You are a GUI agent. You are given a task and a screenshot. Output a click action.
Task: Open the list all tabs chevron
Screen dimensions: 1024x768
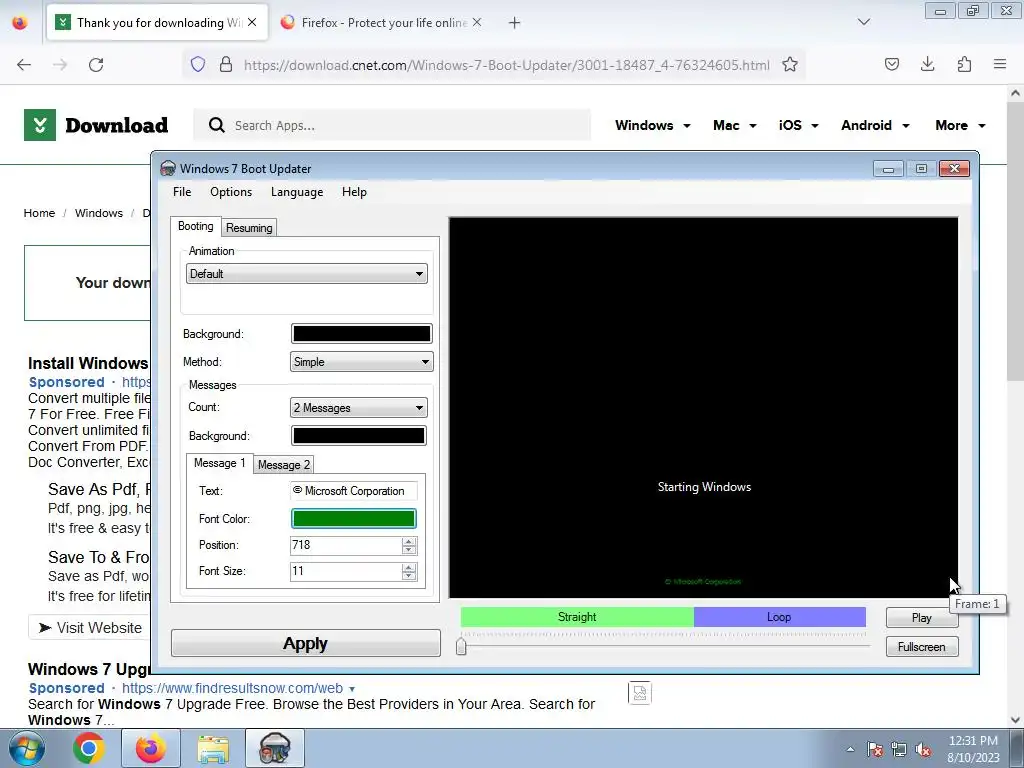click(x=864, y=22)
